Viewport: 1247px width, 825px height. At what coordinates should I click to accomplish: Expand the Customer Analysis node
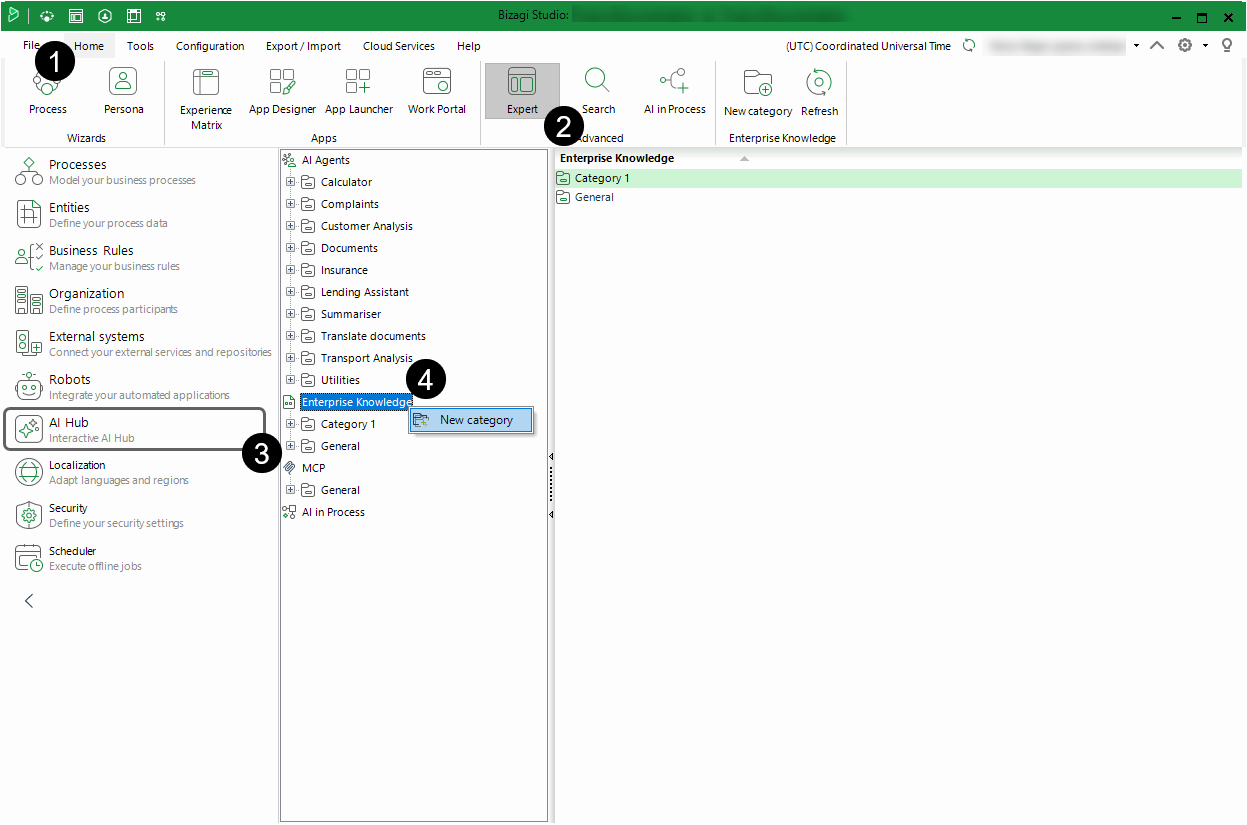[291, 226]
